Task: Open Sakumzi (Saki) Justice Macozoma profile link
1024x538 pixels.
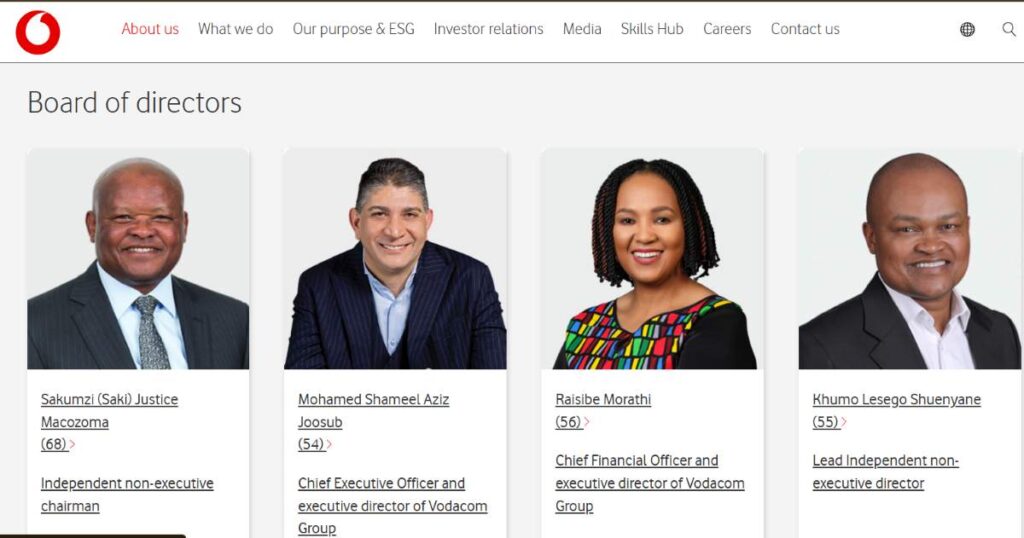Action: 109,411
